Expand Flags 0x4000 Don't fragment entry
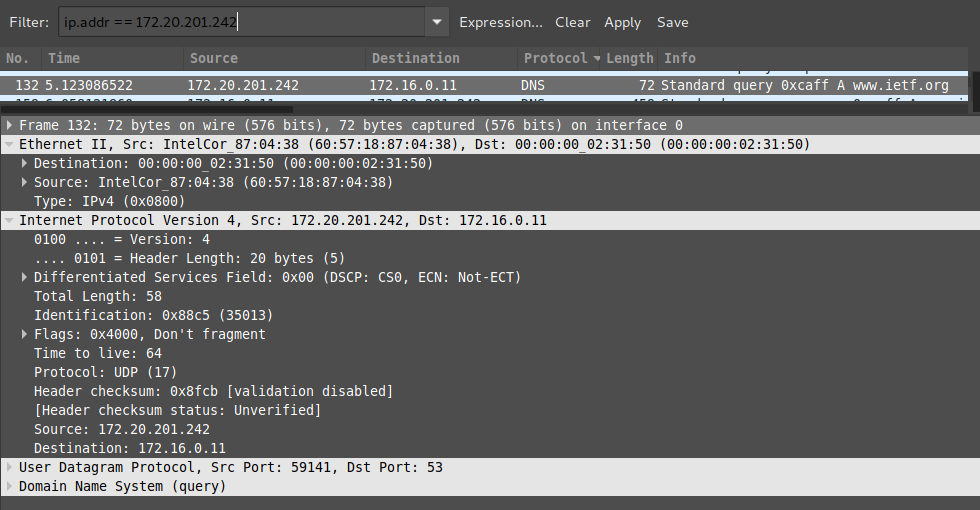Image resolution: width=980 pixels, height=510 pixels. 24,334
